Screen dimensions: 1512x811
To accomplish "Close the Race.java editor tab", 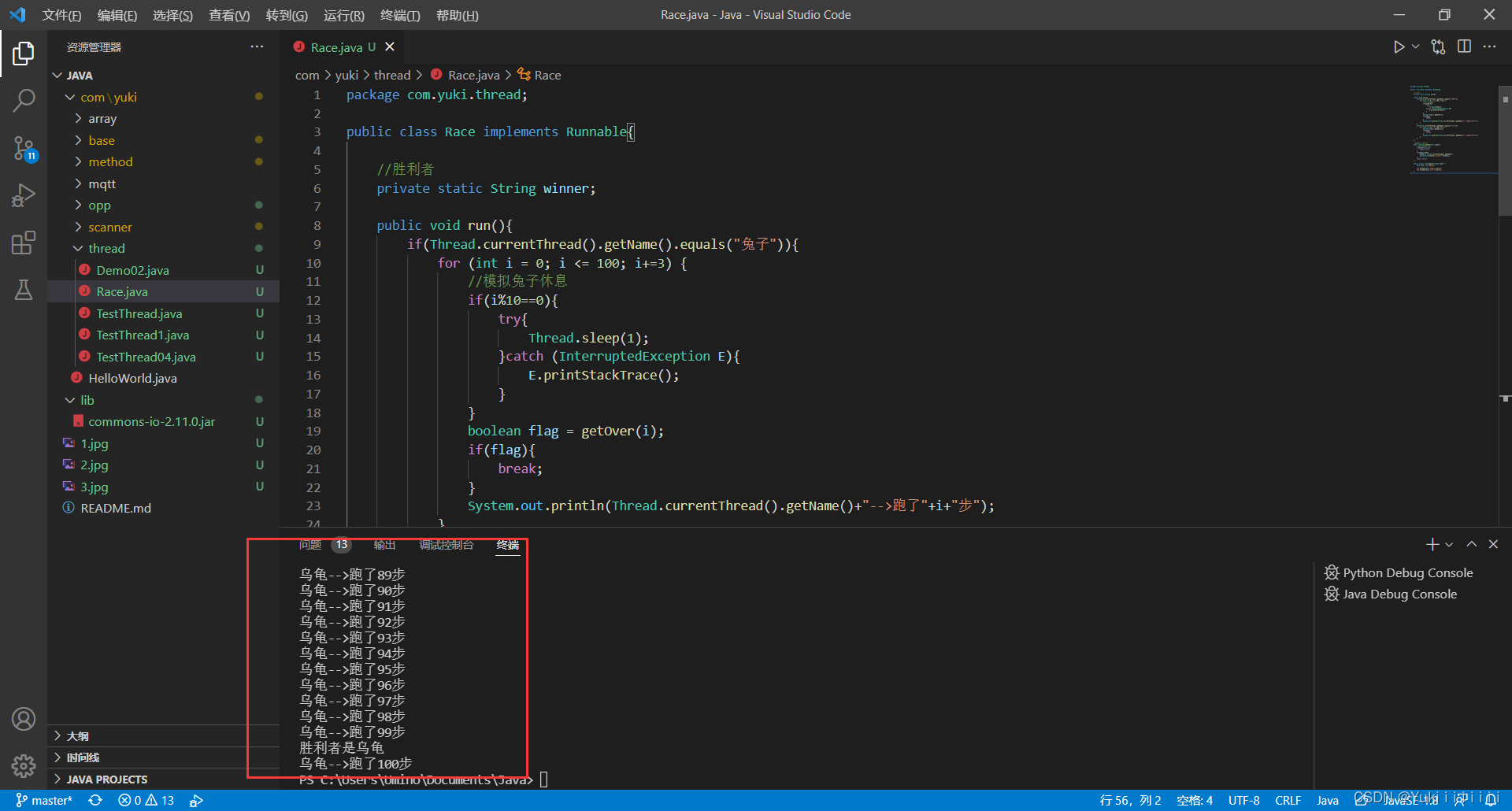I will [389, 47].
